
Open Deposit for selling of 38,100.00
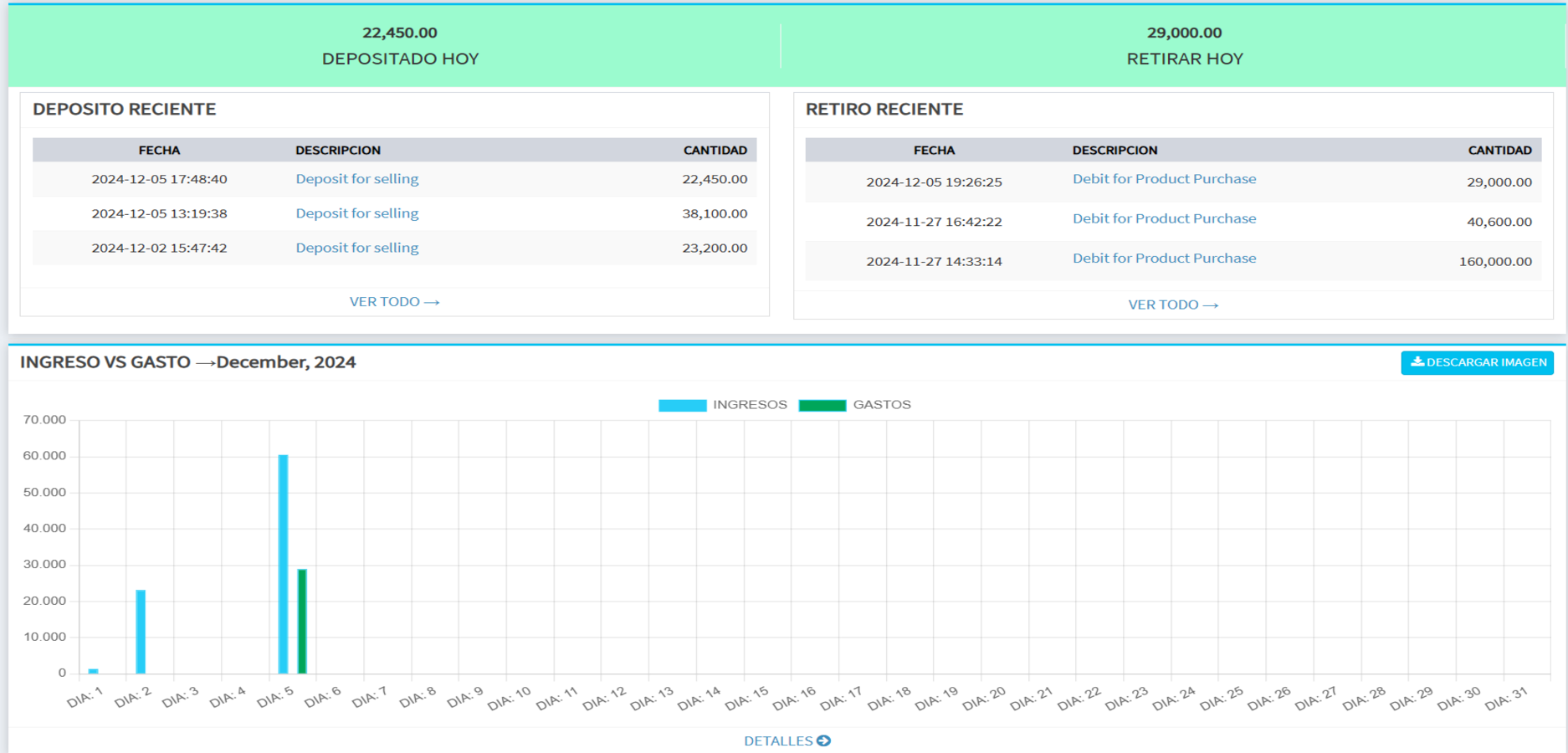357,213
